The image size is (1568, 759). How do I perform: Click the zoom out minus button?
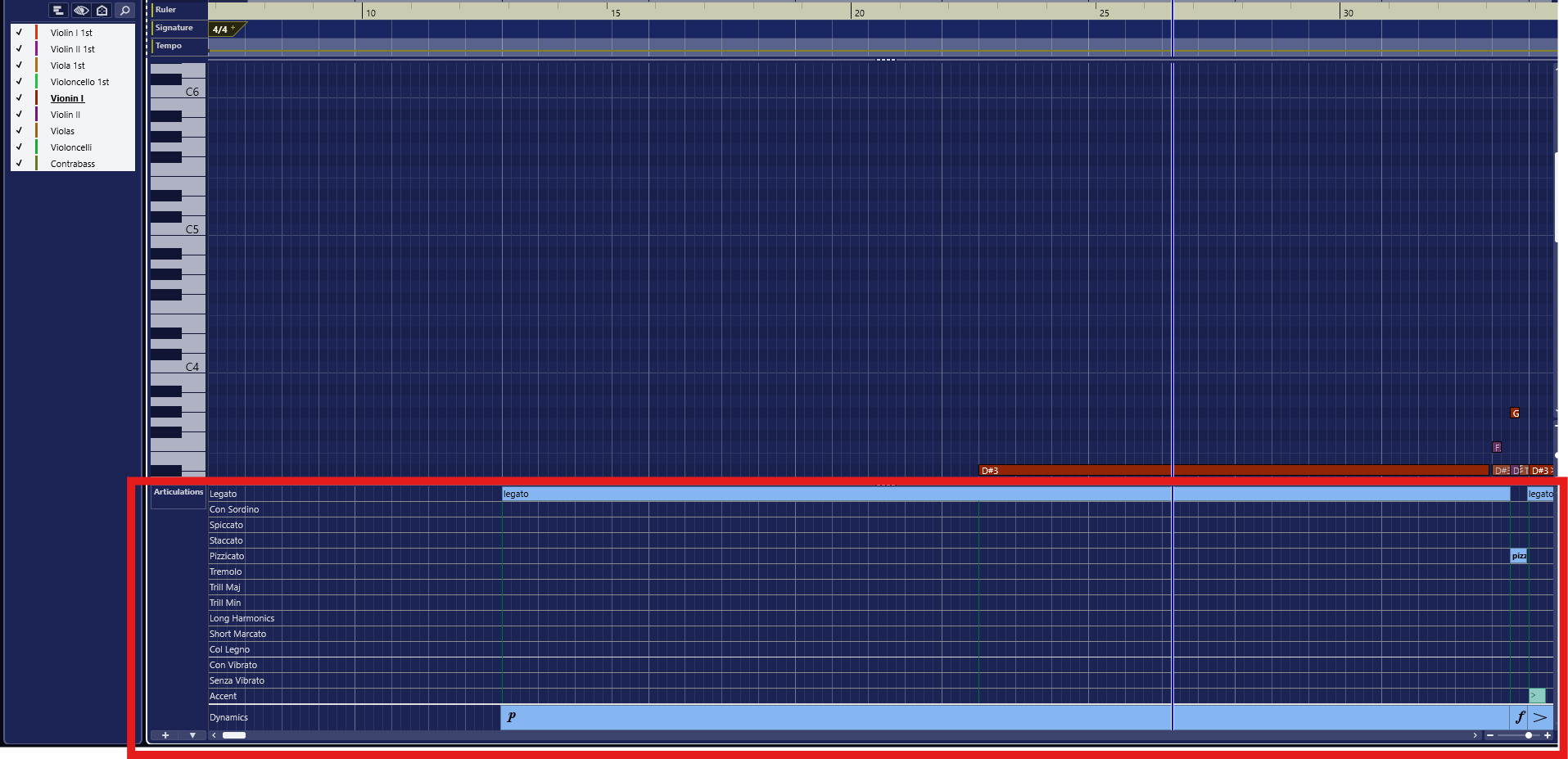1490,735
